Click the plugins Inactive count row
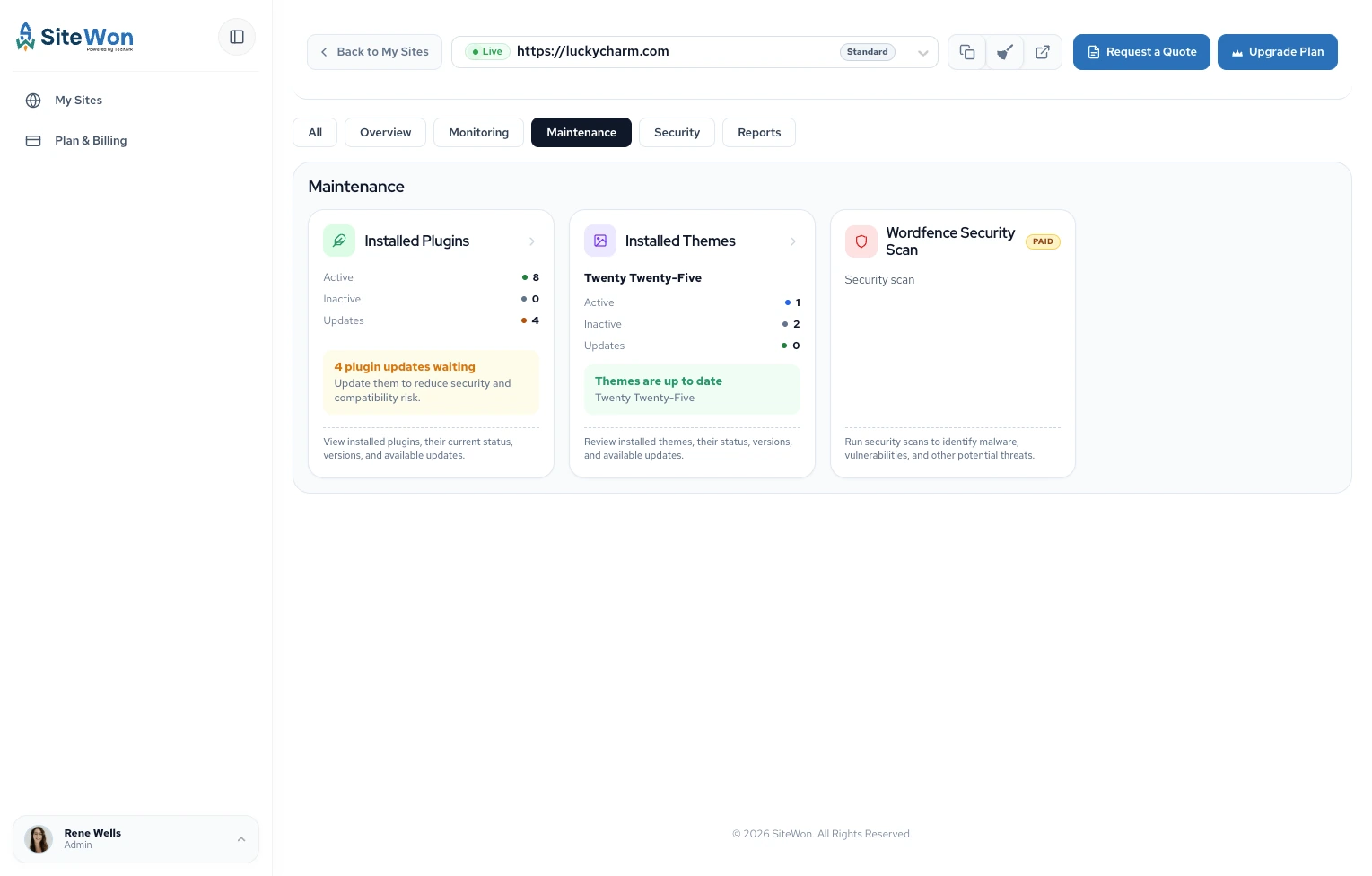This screenshot has width=1372, height=876. [x=431, y=299]
